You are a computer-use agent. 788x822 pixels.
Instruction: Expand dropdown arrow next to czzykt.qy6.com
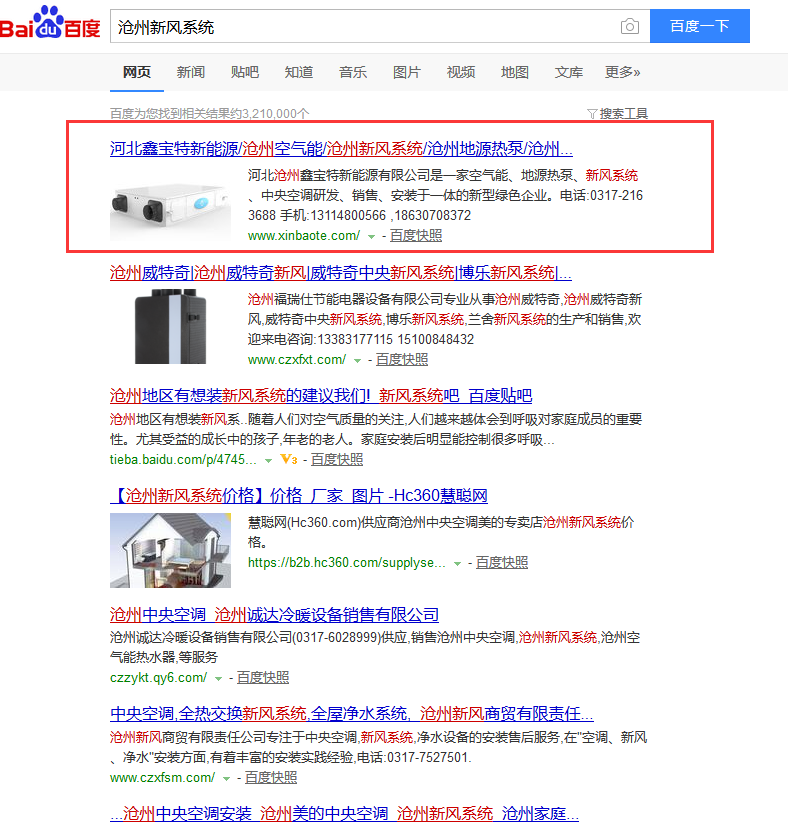(218, 679)
